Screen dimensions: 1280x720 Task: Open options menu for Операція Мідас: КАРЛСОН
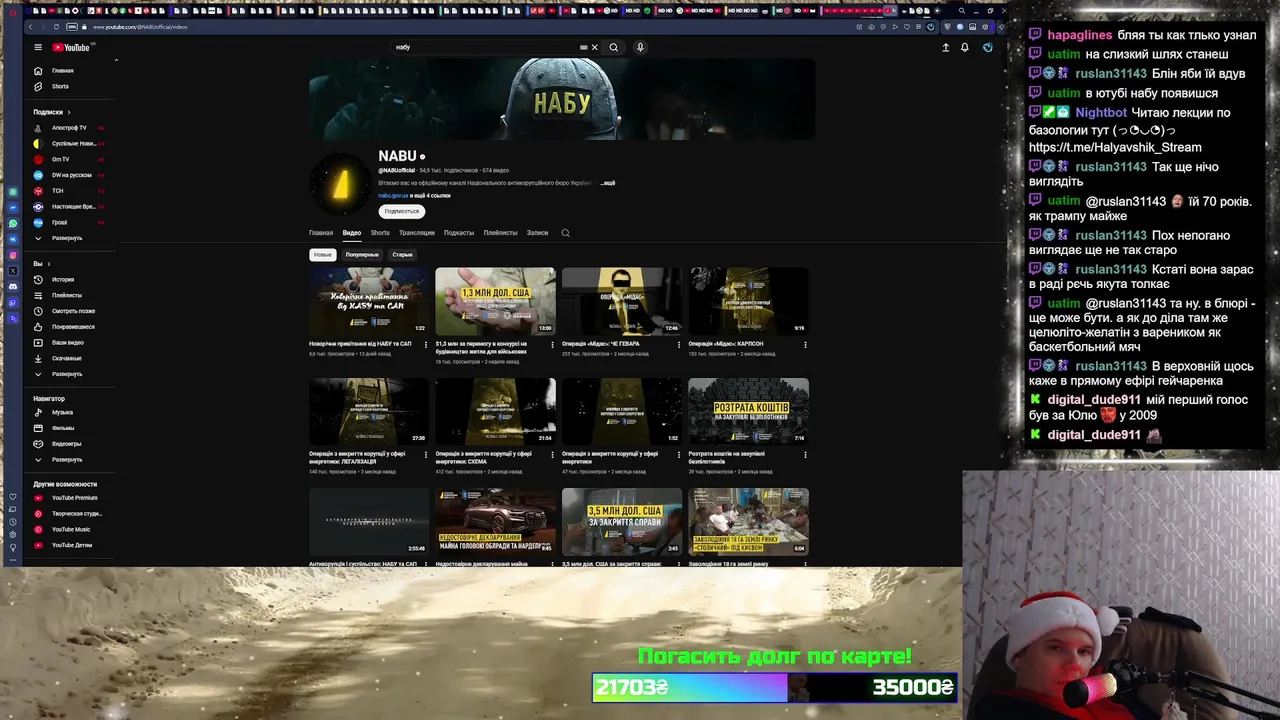[x=805, y=345]
